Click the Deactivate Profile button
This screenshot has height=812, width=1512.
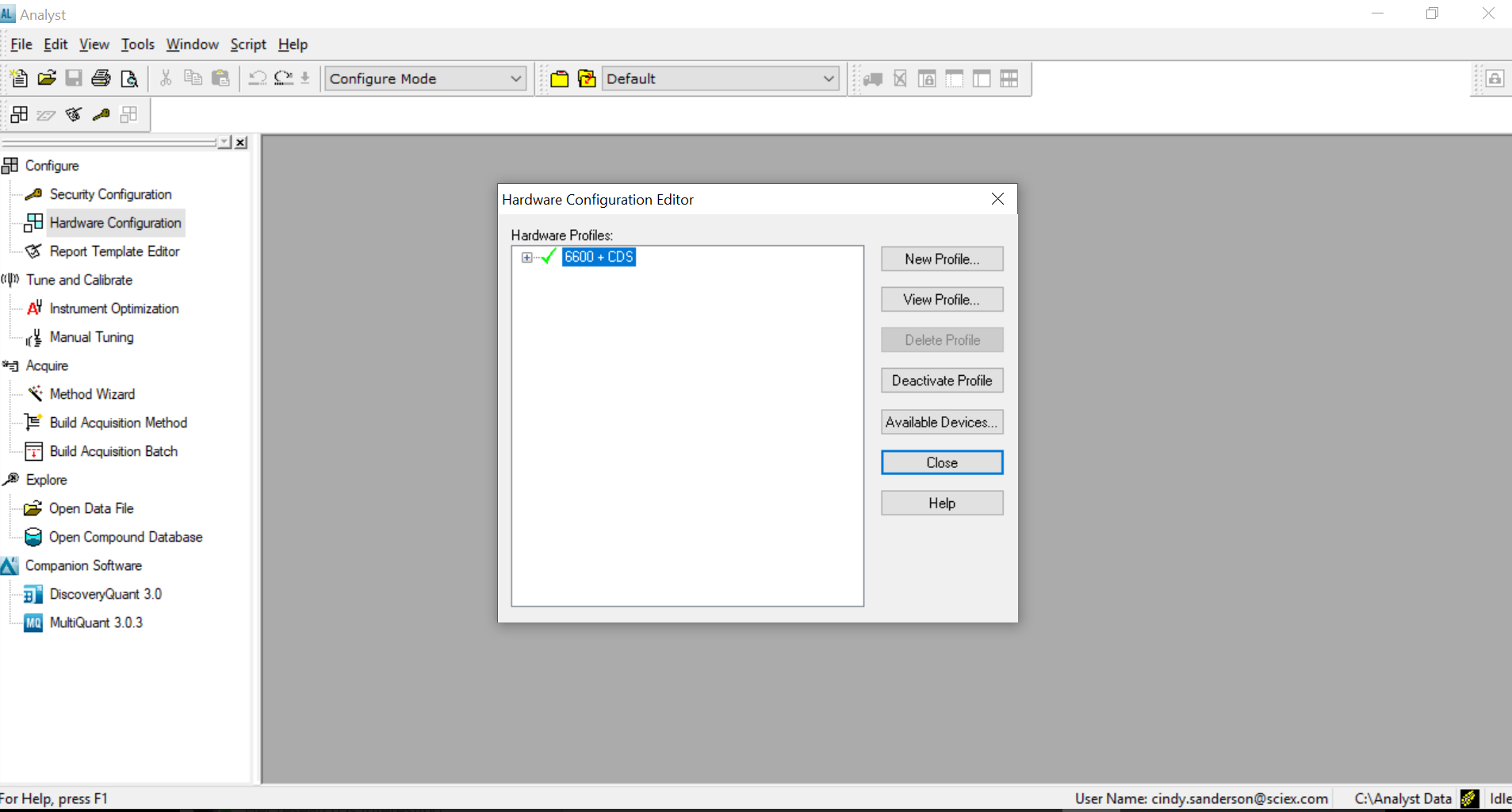[x=941, y=381]
